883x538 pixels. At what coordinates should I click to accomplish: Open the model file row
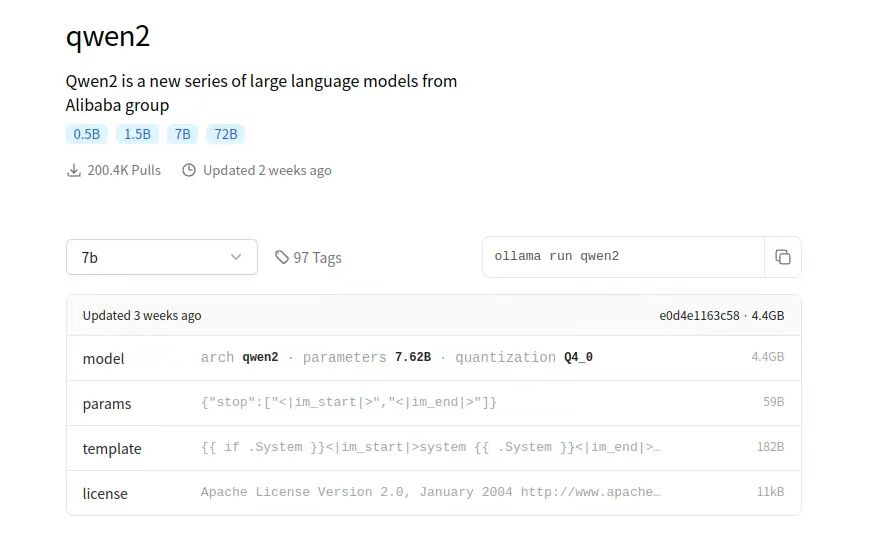(434, 358)
